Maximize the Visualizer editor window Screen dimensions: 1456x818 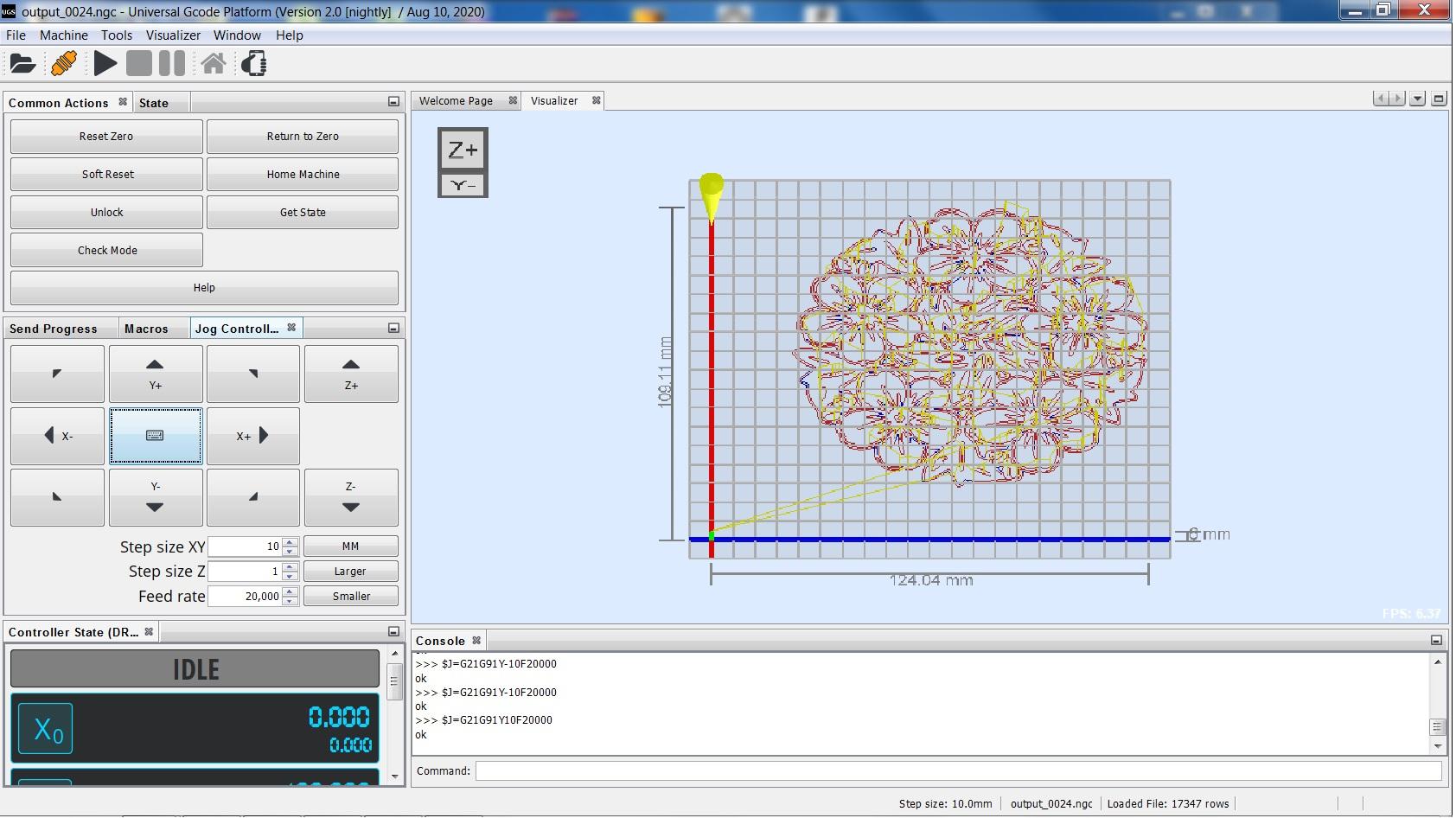coord(1439,99)
